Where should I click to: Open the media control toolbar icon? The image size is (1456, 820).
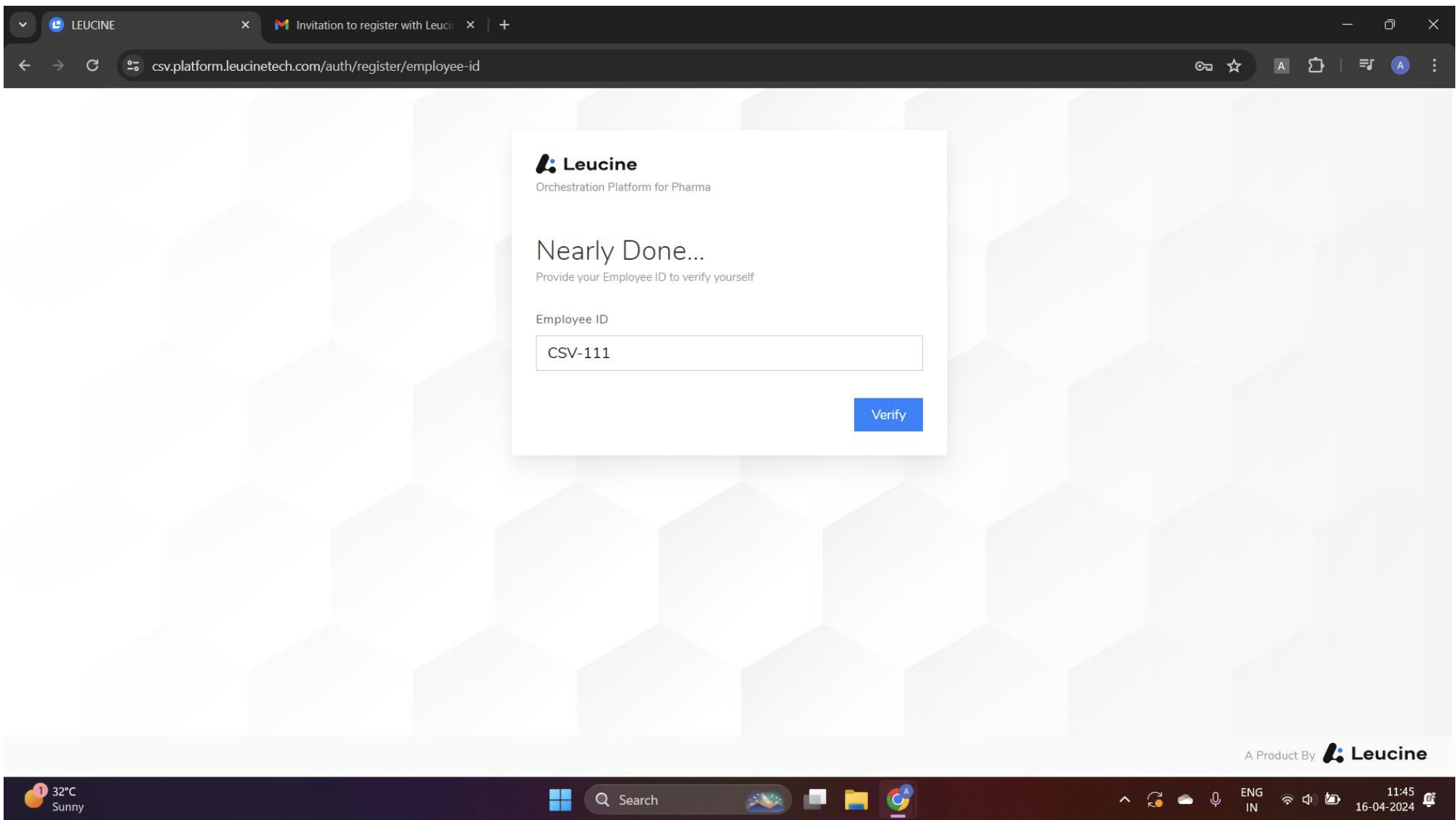click(1366, 66)
